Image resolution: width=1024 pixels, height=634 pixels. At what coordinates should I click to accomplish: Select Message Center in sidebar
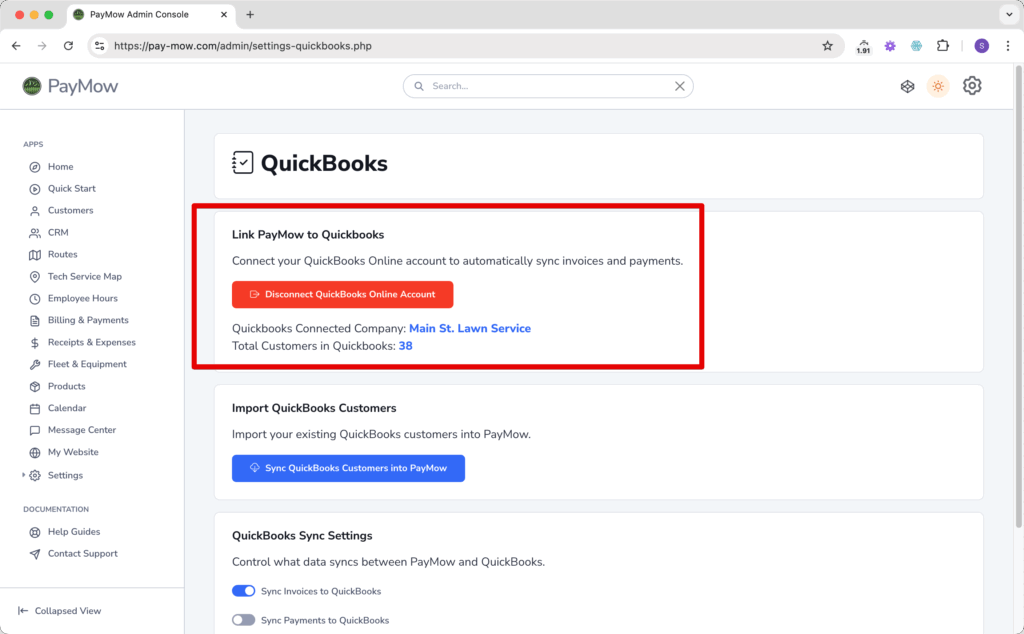pyautogui.click(x=82, y=430)
